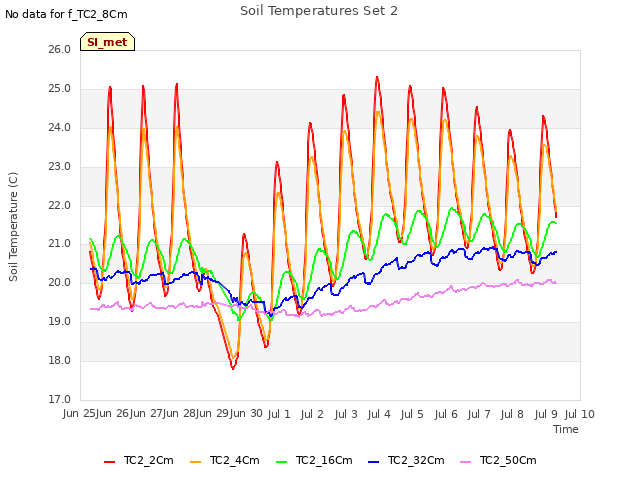Image resolution: width=640 pixels, height=480 pixels.
Task: Select the TC2_2Cm legend entry
Action: coord(139,460)
